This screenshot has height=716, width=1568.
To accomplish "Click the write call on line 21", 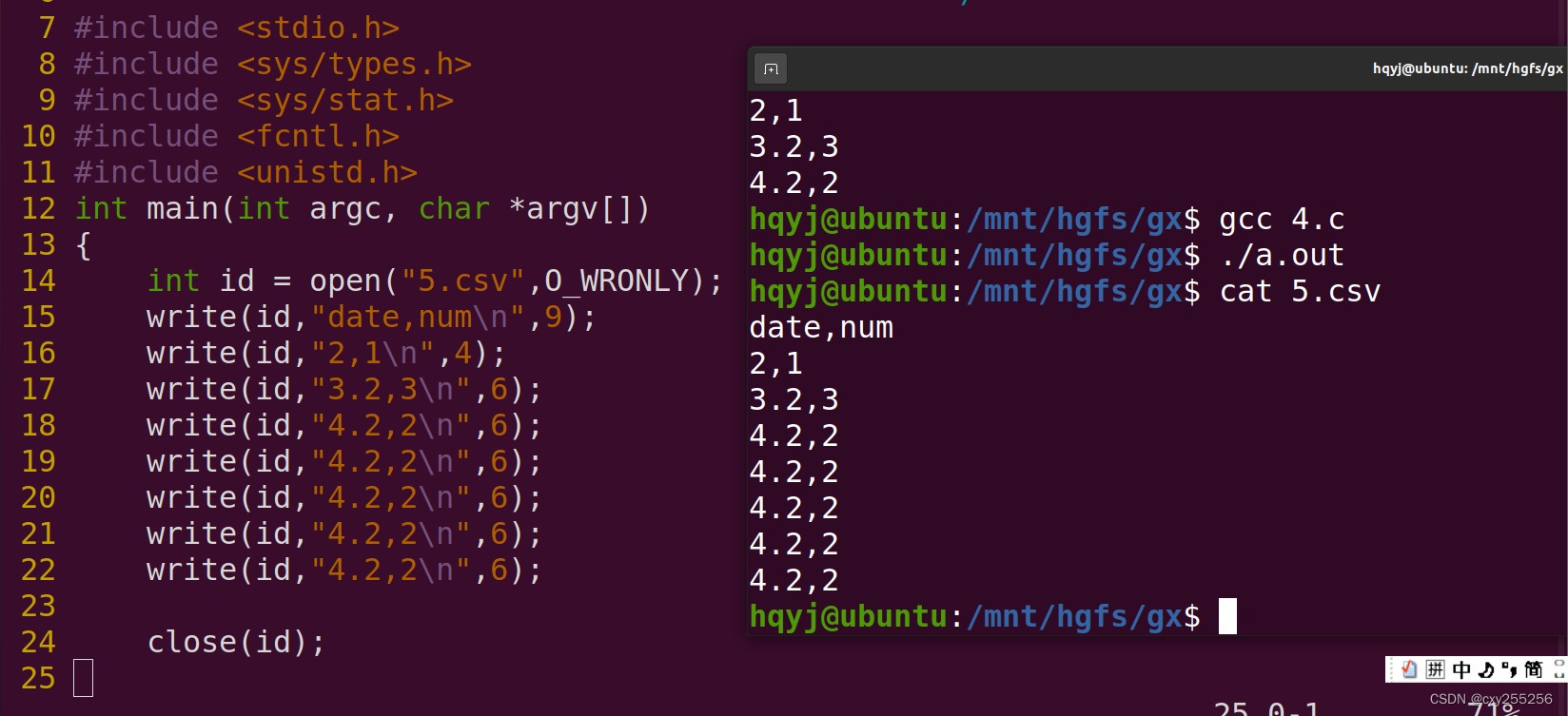I will tap(344, 533).
